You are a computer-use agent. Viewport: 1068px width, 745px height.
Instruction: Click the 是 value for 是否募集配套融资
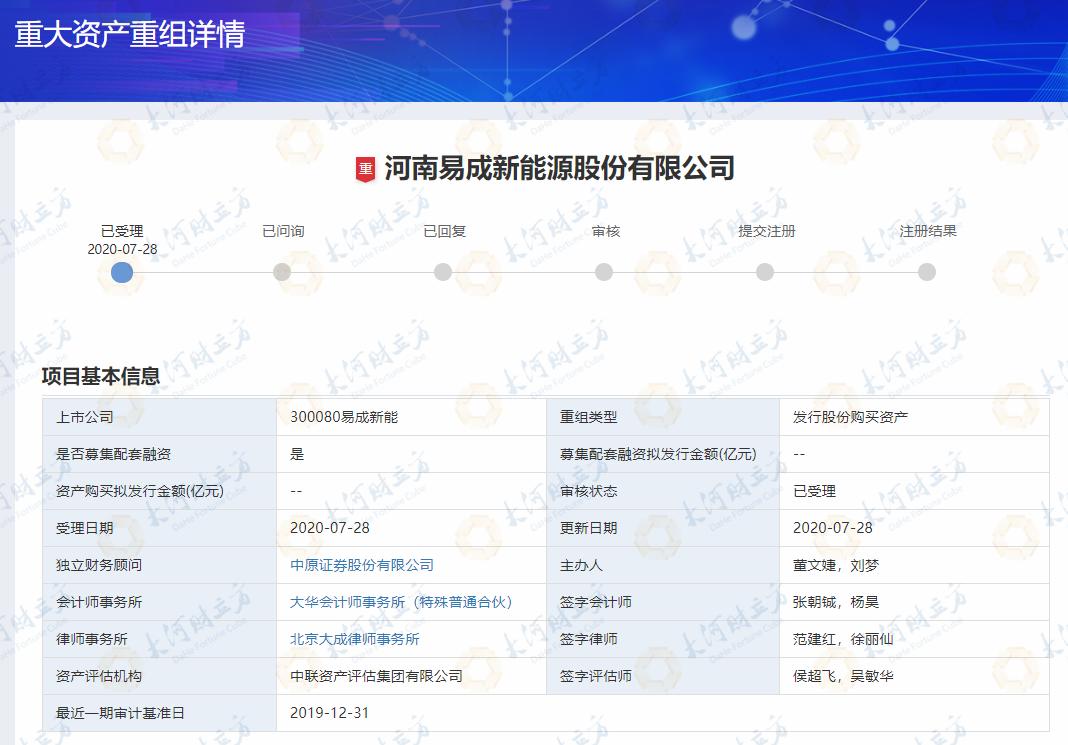(x=297, y=454)
